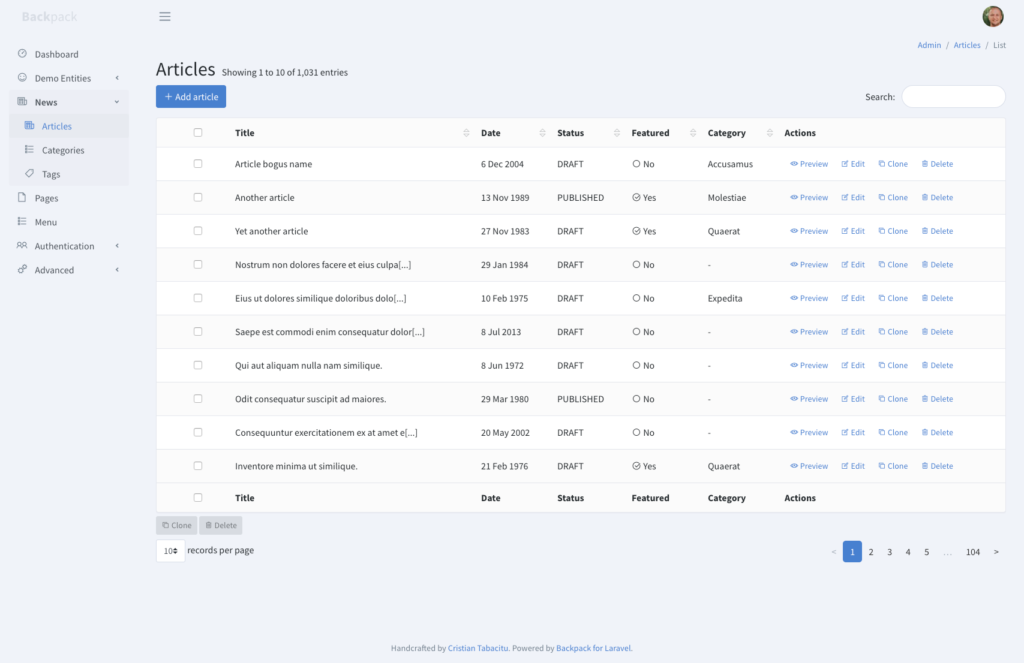Check the box for 'Article bogus name'
The height and width of the screenshot is (663, 1024).
point(198,164)
